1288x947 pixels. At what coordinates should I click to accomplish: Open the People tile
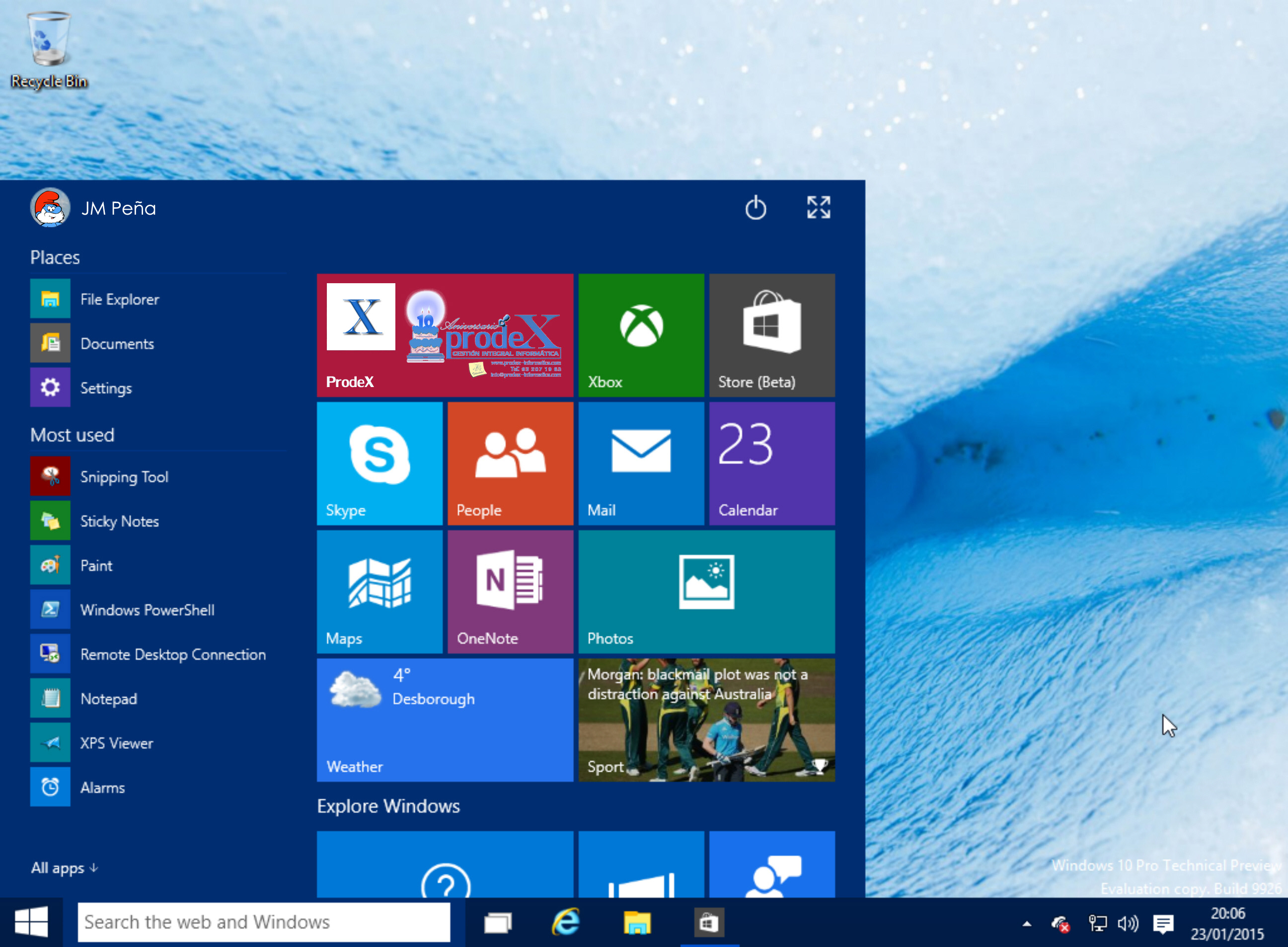pos(510,463)
